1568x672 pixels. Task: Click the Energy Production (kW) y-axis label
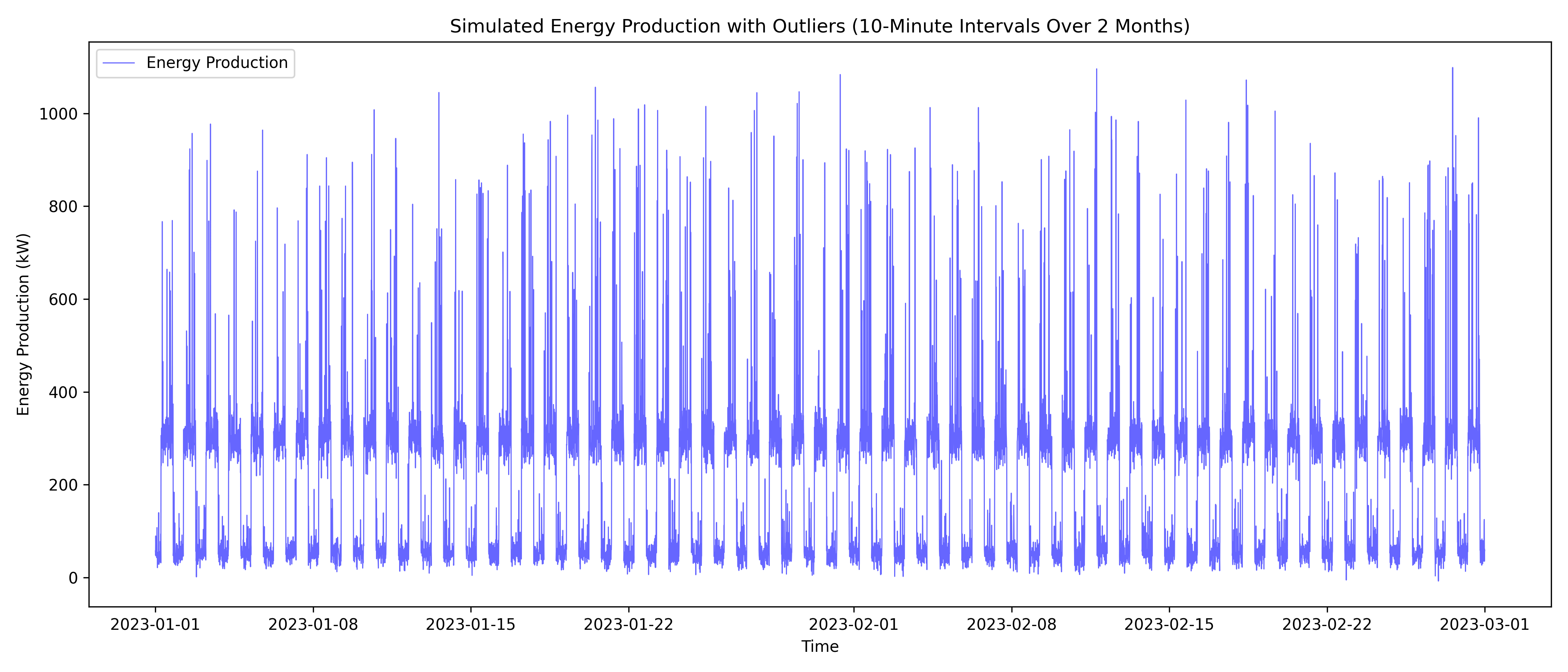pos(23,324)
